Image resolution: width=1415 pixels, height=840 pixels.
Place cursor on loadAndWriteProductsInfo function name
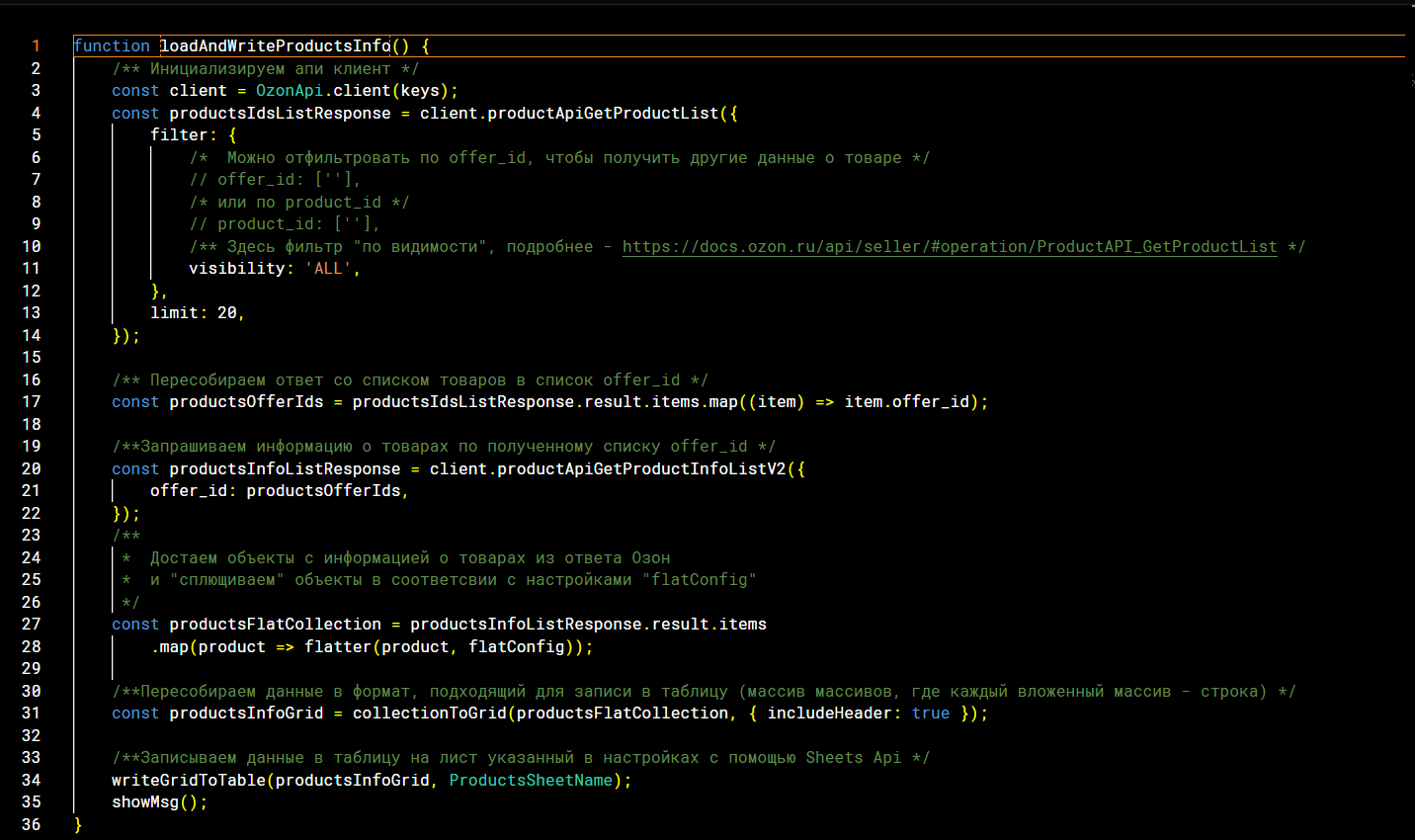275,46
